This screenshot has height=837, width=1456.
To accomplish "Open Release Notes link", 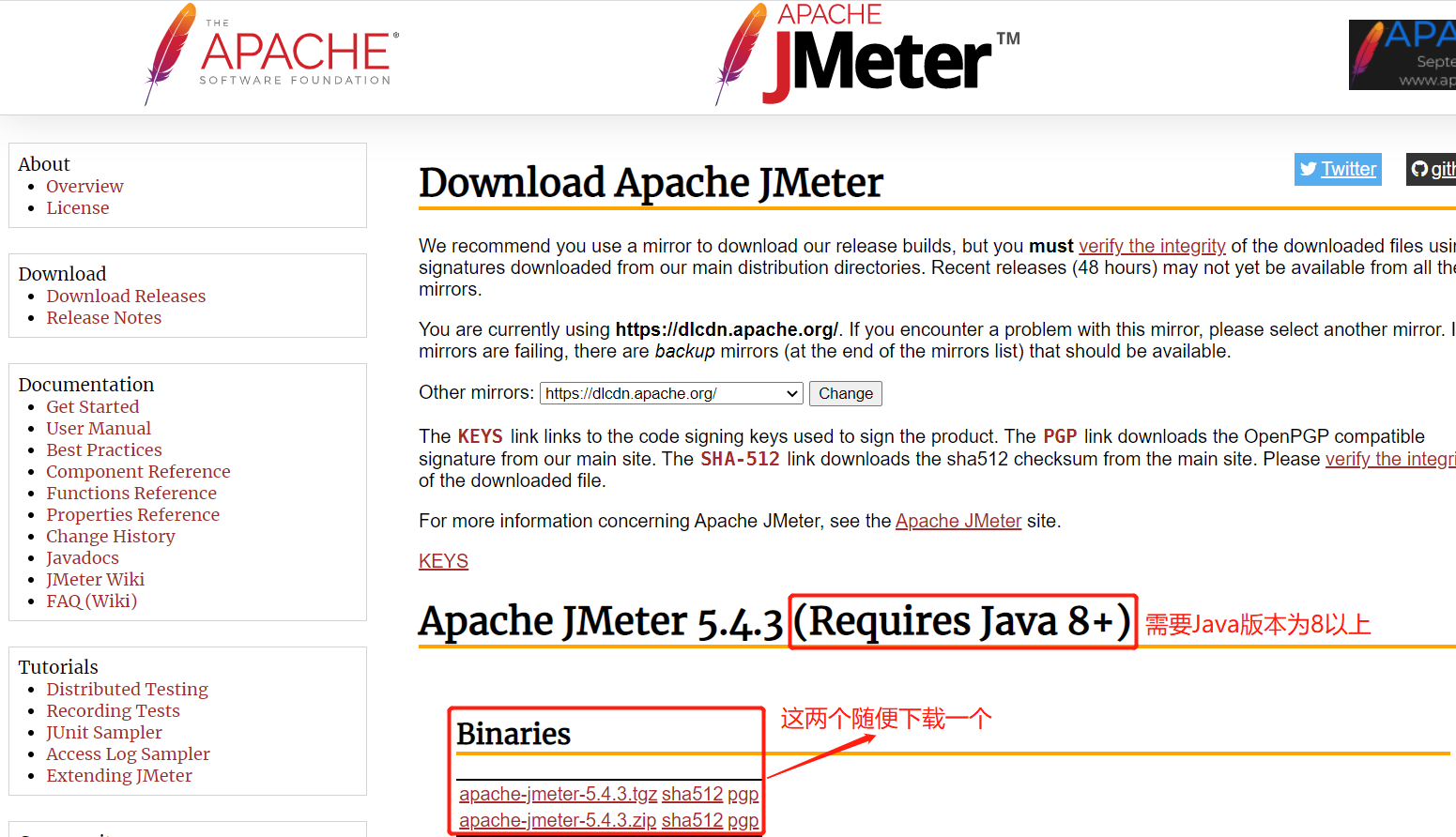I will click(104, 317).
